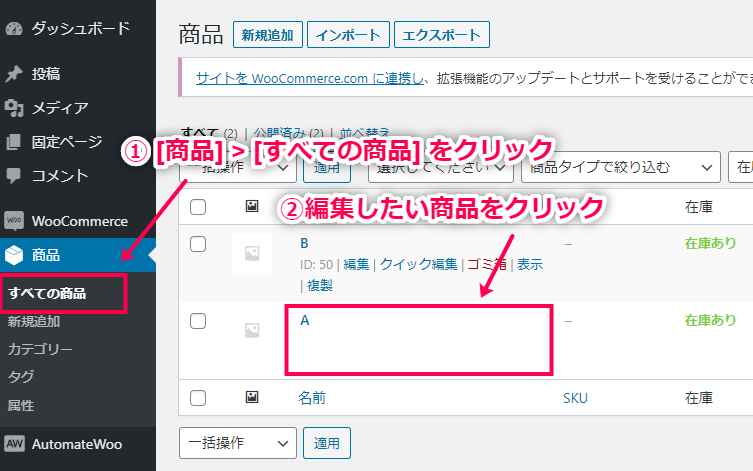Tick the checkbox for product B
The width and height of the screenshot is (753, 471).
tap(198, 244)
